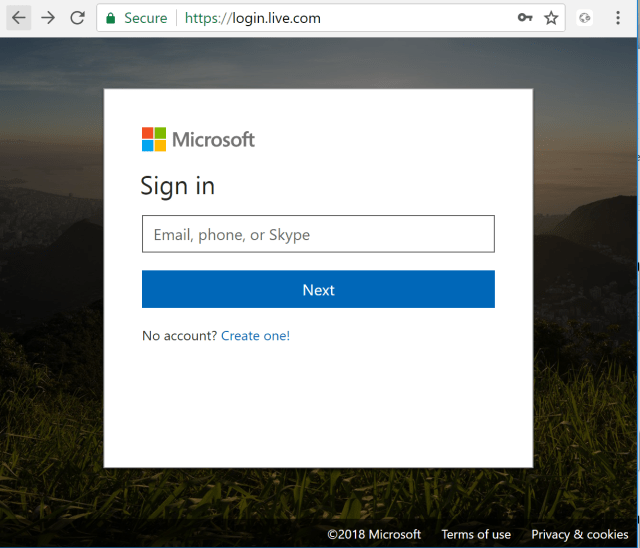Select the login.live.com URL in address bar
The height and width of the screenshot is (548, 640).
253,18
